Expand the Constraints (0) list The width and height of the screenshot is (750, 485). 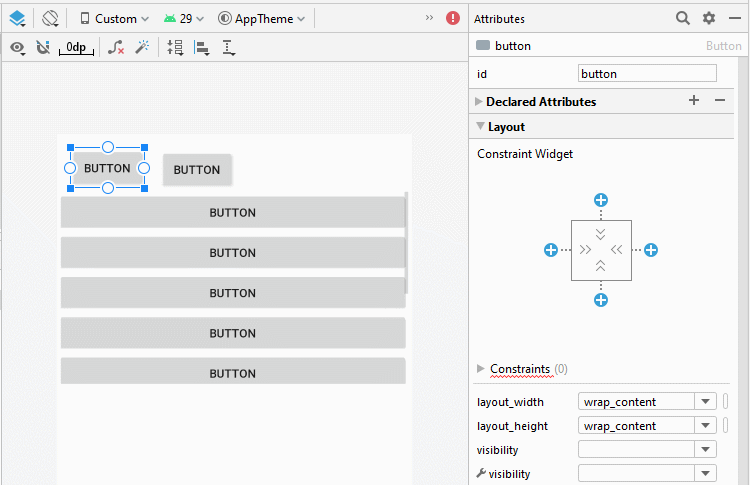click(481, 369)
